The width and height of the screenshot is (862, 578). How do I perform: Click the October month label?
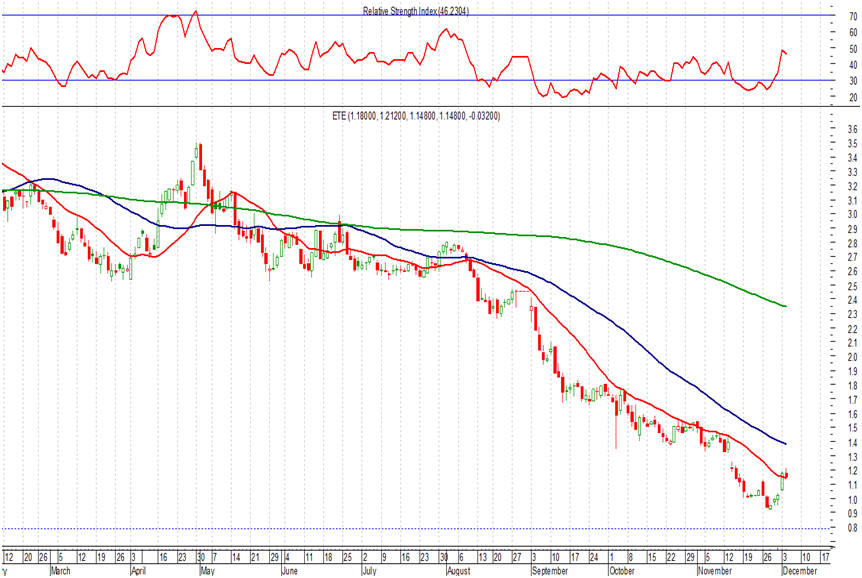tap(622, 571)
